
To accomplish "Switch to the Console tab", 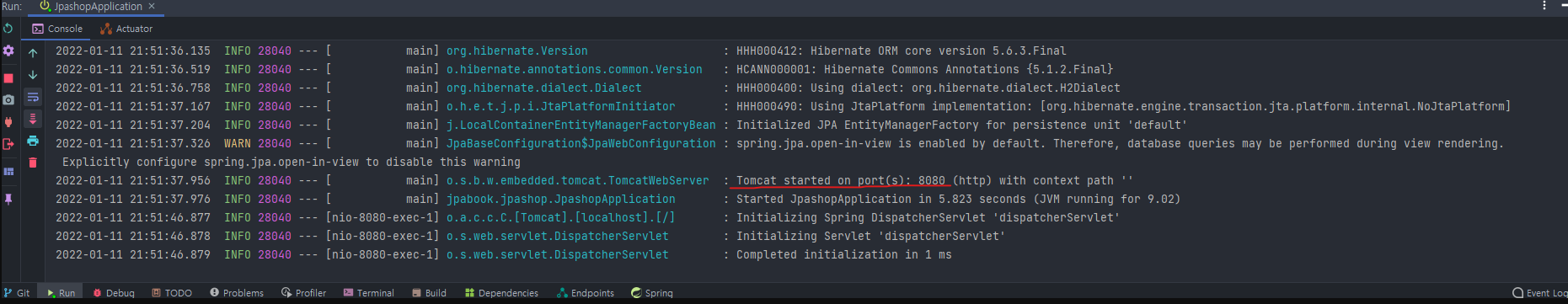I will coord(57,29).
